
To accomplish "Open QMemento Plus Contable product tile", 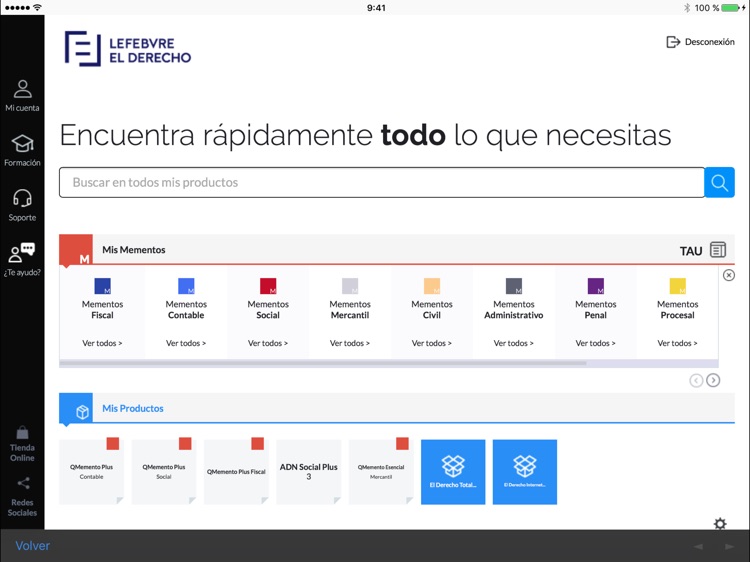I will 91,472.
